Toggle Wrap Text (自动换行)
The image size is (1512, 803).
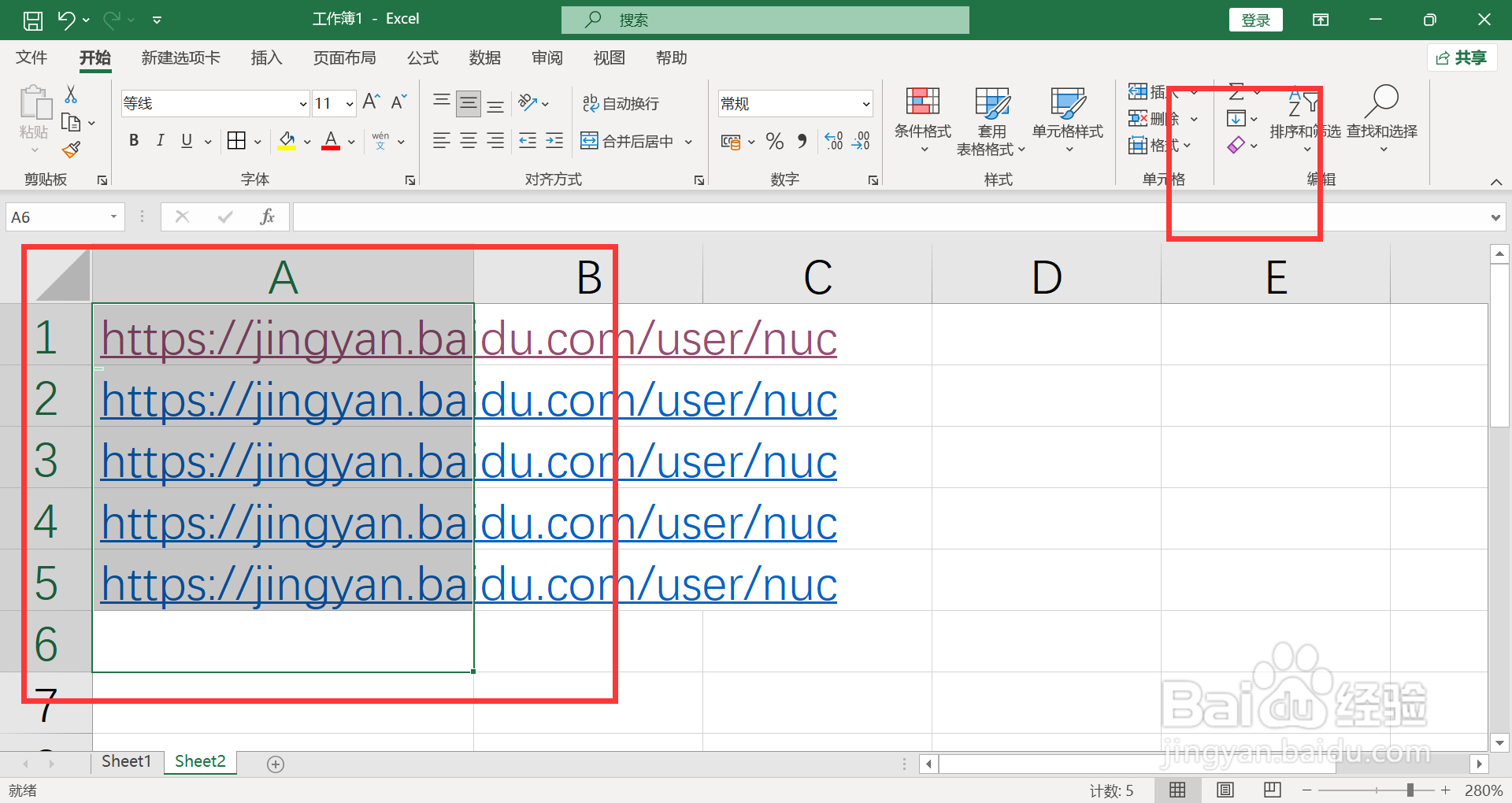point(621,103)
